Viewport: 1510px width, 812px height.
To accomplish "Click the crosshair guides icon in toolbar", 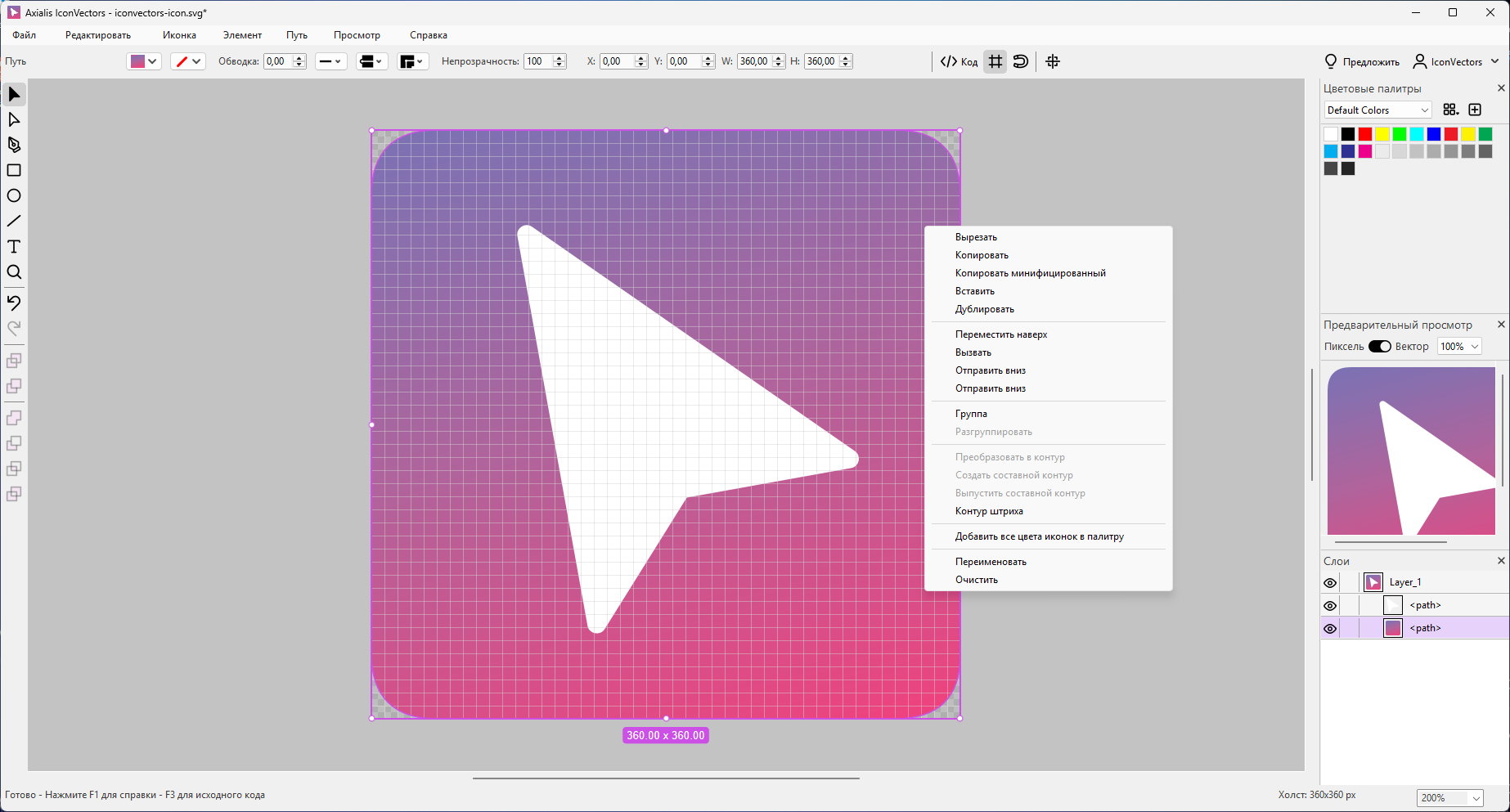I will point(1053,61).
